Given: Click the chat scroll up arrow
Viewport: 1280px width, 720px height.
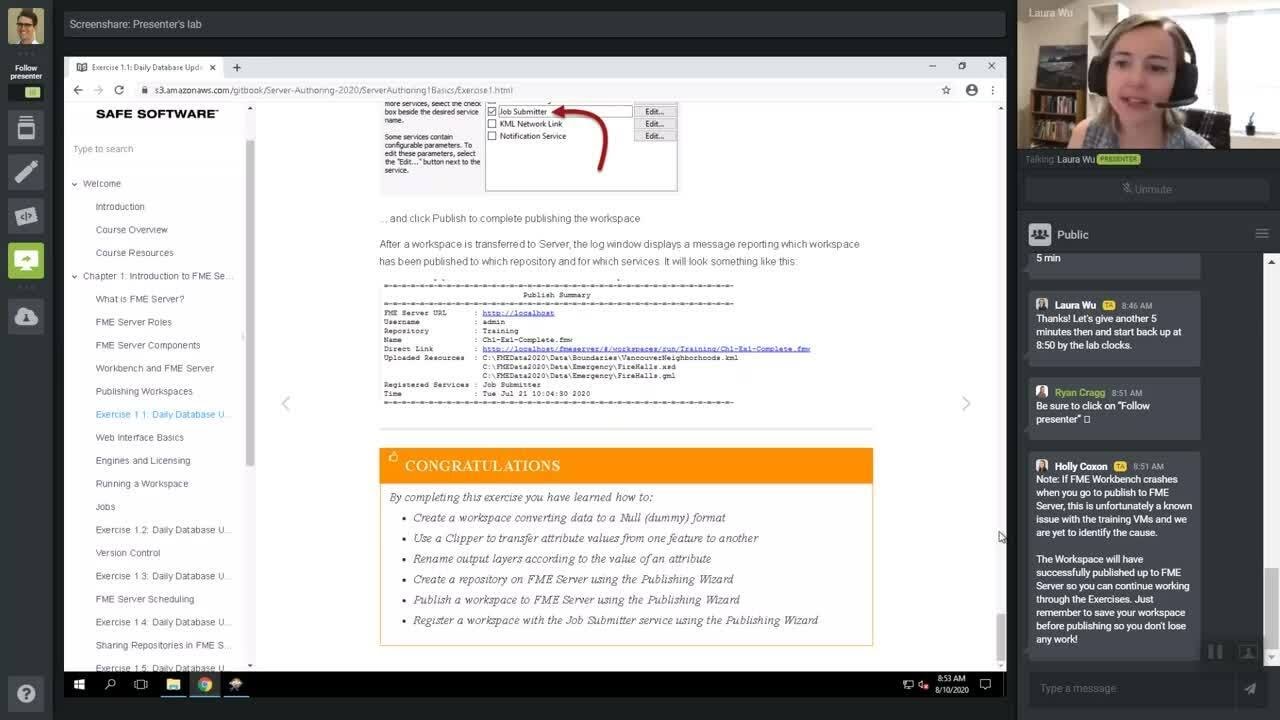Looking at the screenshot, I should click(1272, 261).
